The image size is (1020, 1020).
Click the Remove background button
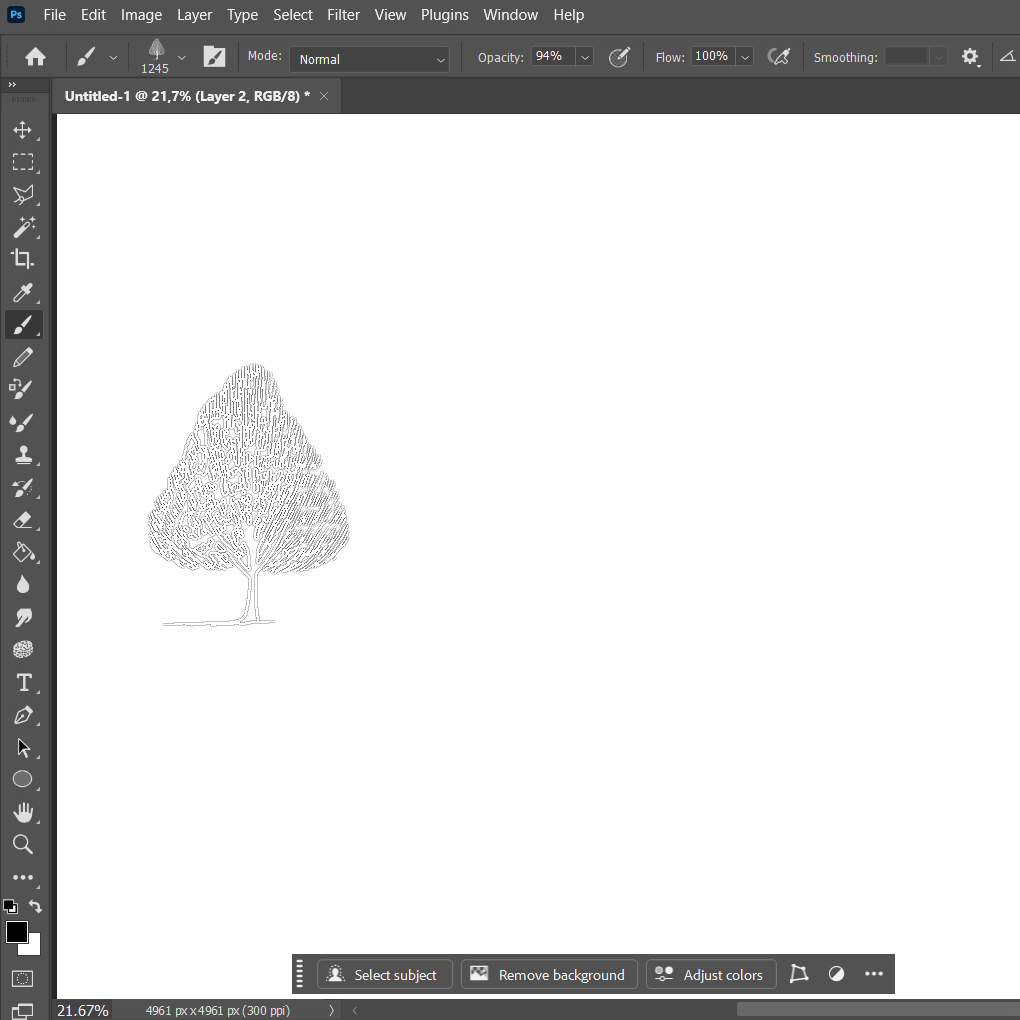[548, 974]
